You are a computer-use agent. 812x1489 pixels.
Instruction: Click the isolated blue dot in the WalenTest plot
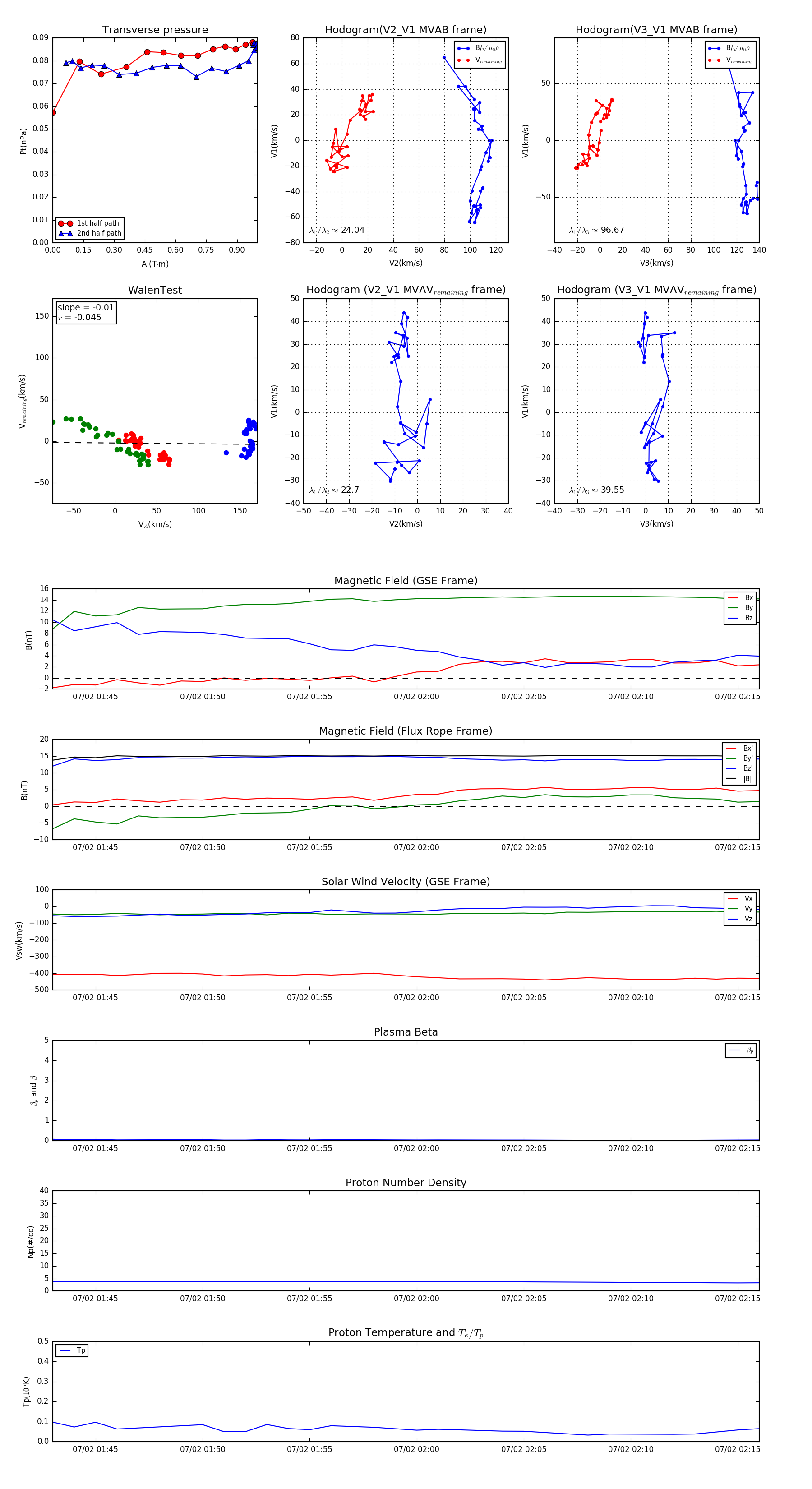click(226, 453)
